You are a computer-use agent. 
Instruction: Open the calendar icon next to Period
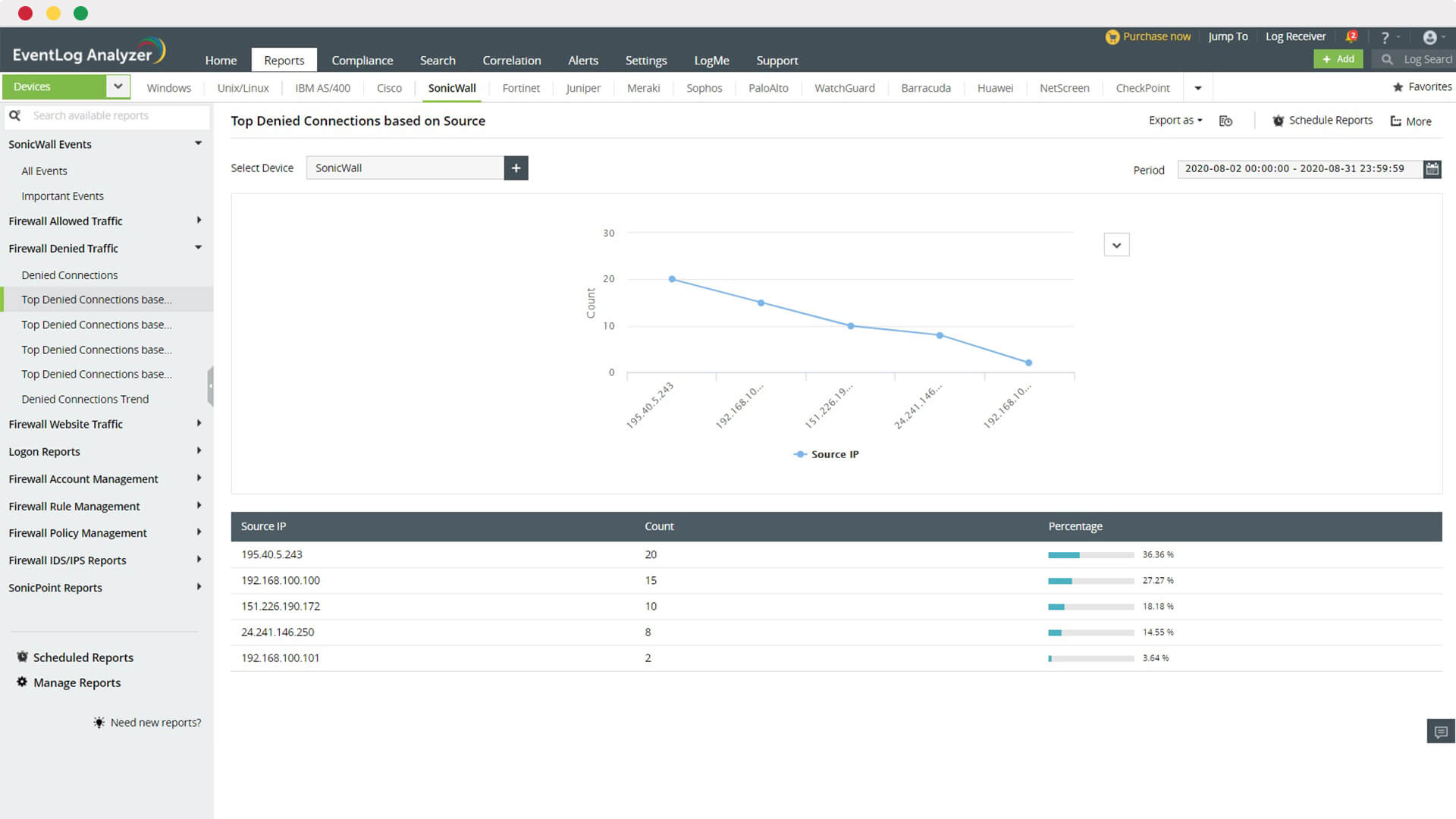click(x=1432, y=168)
